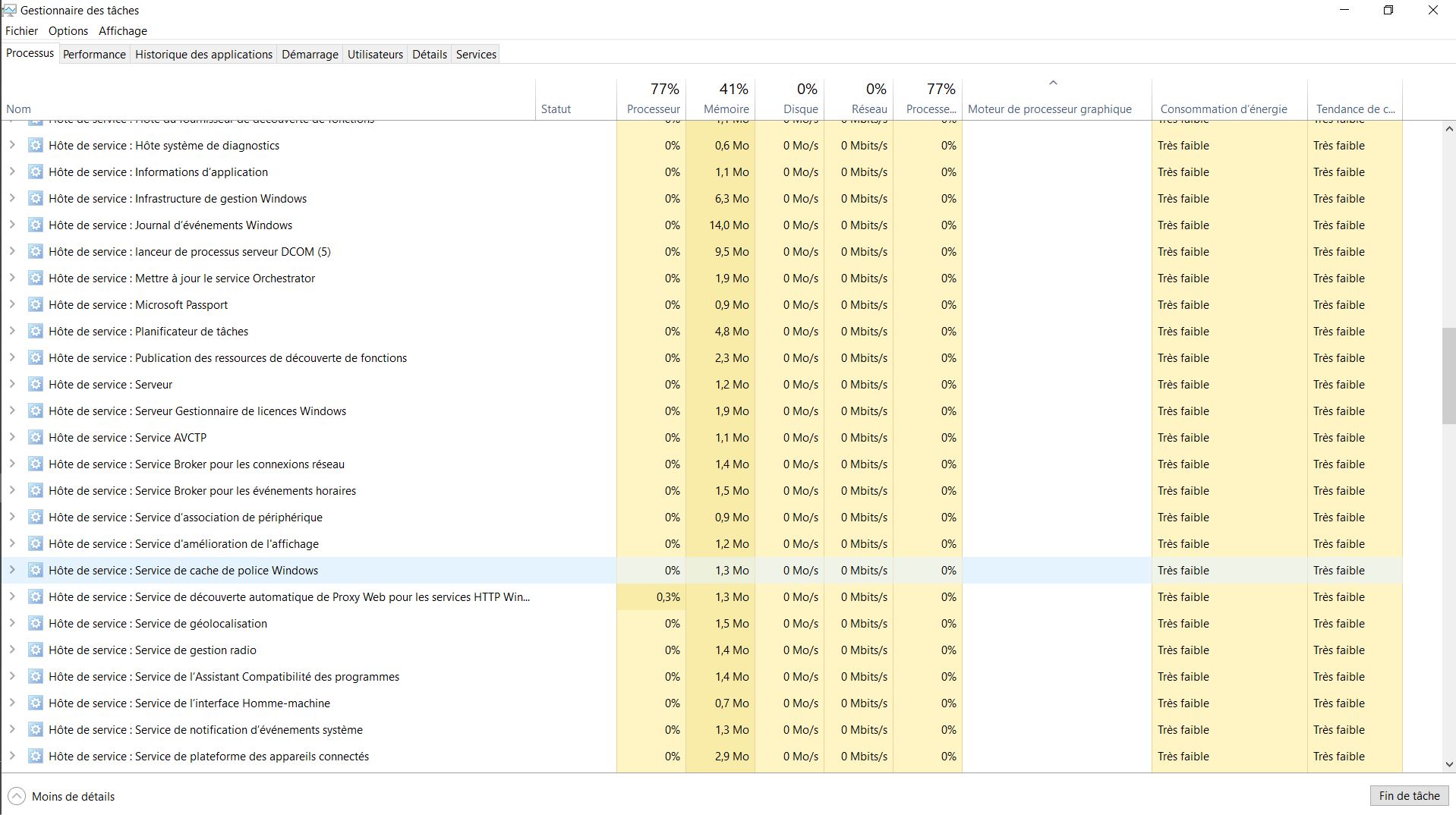Switch to Historique des applications tab
This screenshot has height=815, width=1456.
pyautogui.click(x=203, y=55)
